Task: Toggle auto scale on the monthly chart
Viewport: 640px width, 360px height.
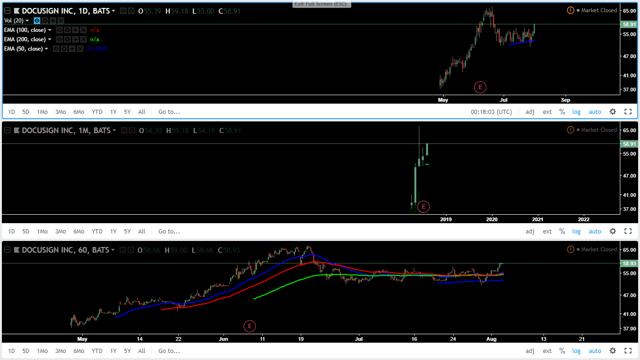Action: click(x=595, y=231)
